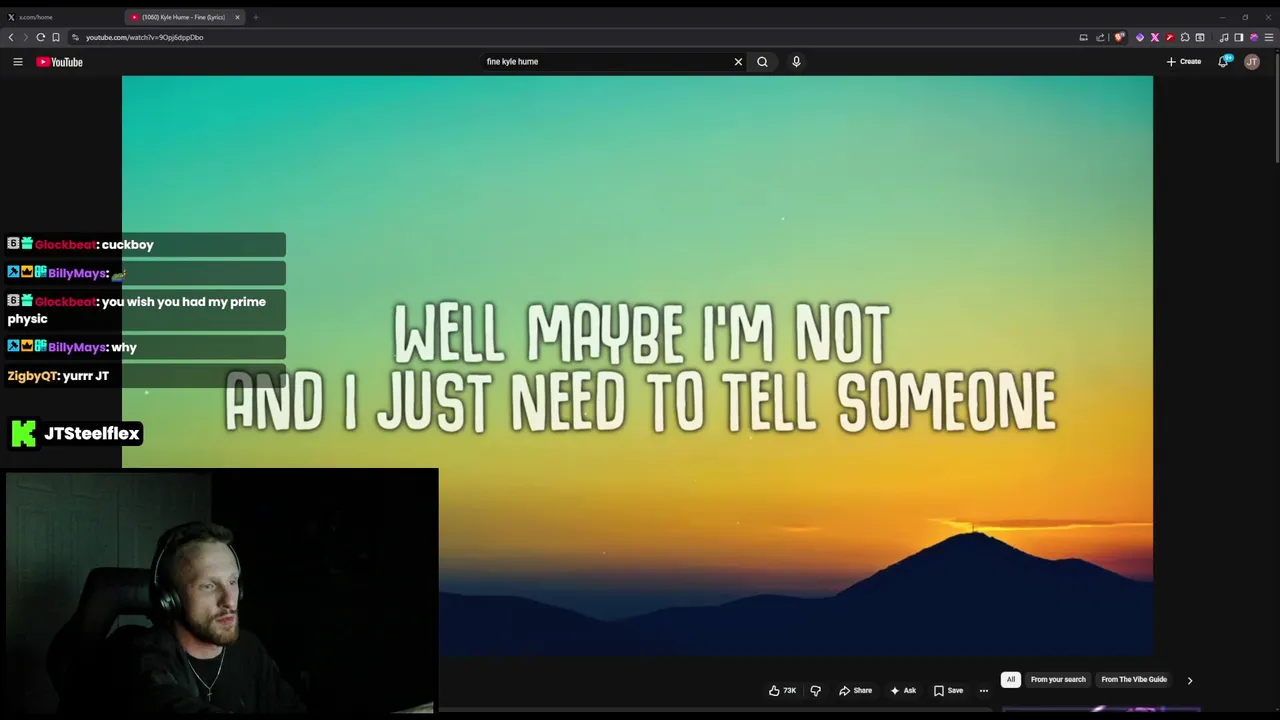The width and height of the screenshot is (1280, 720).
Task: Go forward in browser history
Action: pos(25,37)
